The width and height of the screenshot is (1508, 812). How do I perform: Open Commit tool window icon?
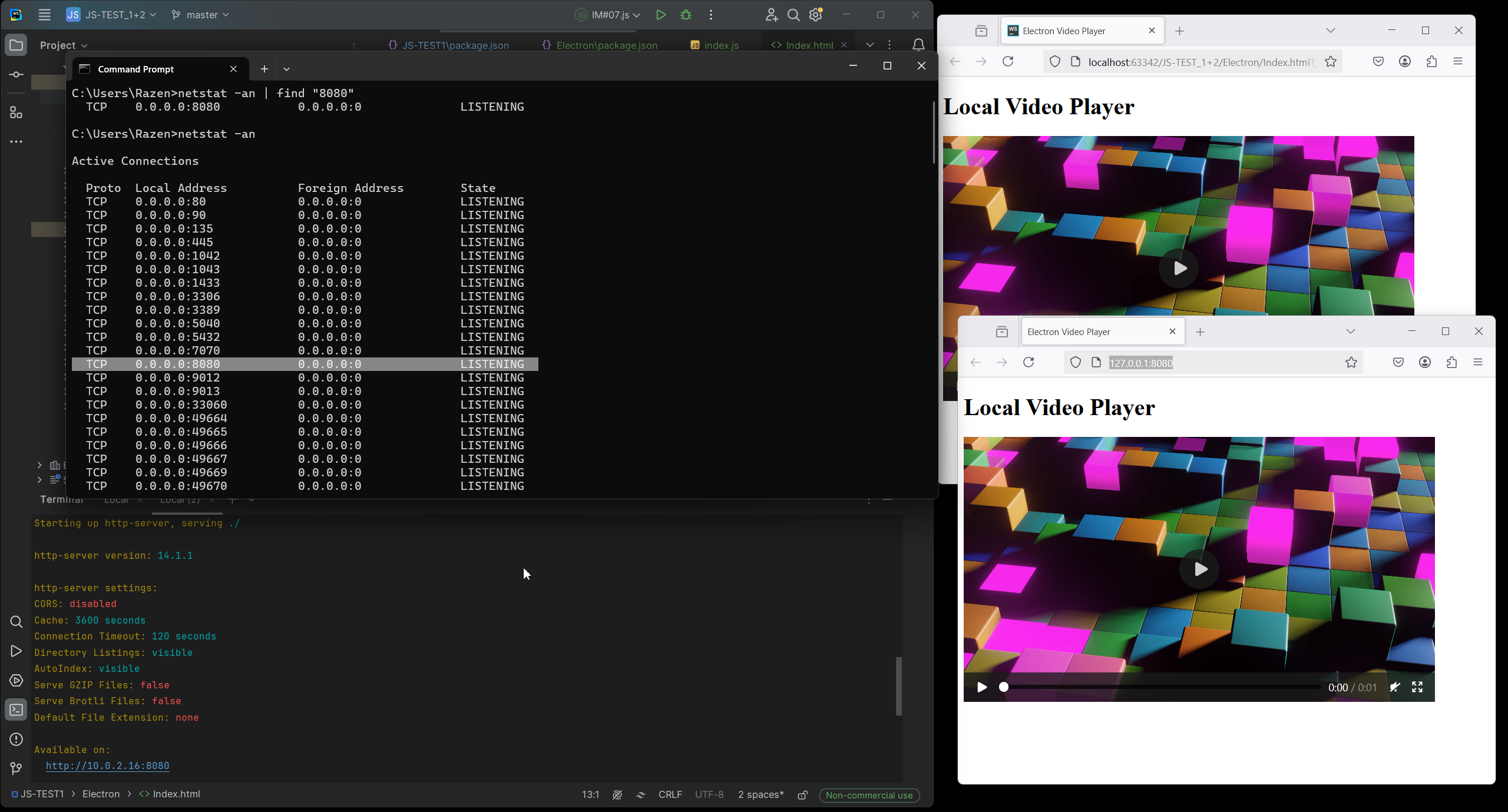16,75
